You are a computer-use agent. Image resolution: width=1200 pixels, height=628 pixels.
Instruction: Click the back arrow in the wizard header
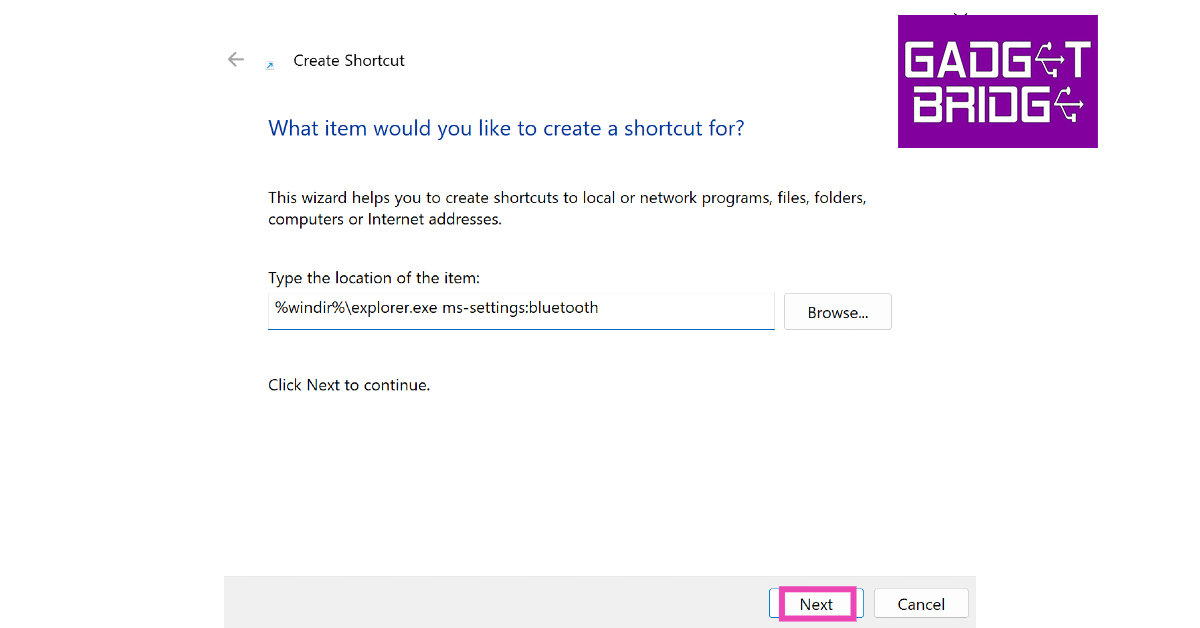tap(236, 60)
